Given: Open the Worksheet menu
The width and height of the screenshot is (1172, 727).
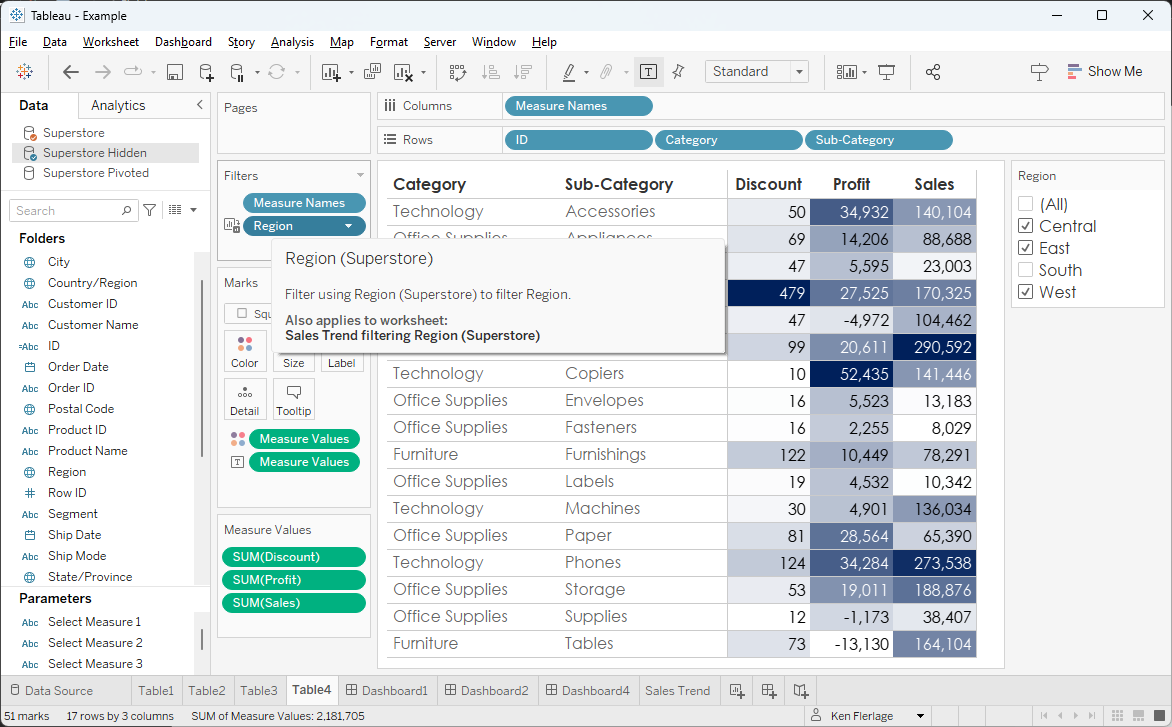Looking at the screenshot, I should 111,42.
